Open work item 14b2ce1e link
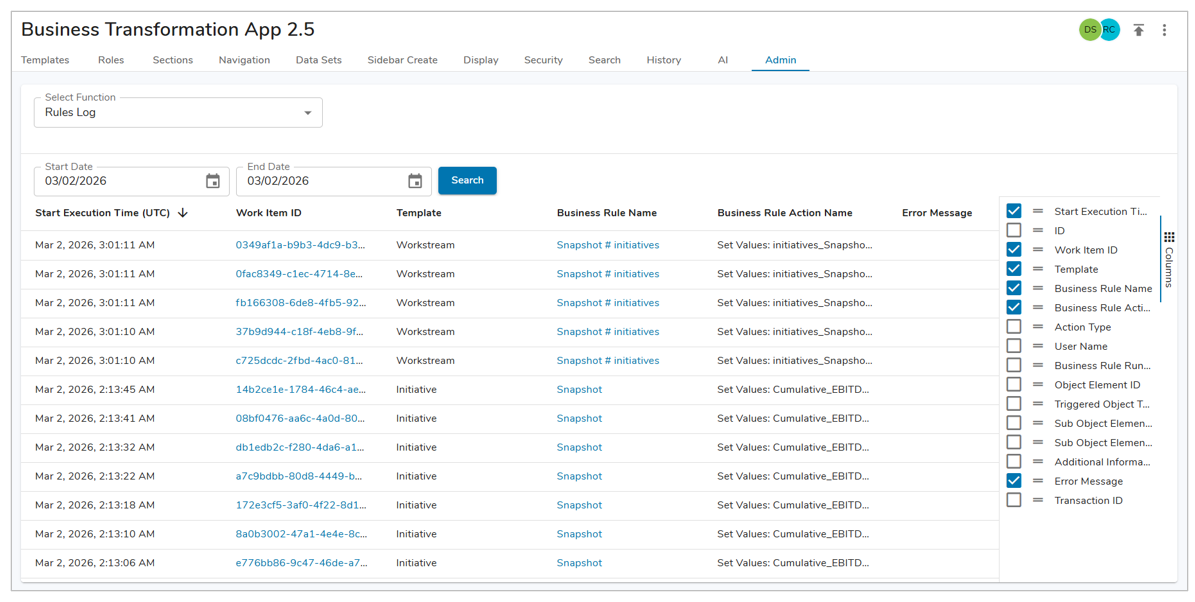1195x602 pixels. [300, 390]
